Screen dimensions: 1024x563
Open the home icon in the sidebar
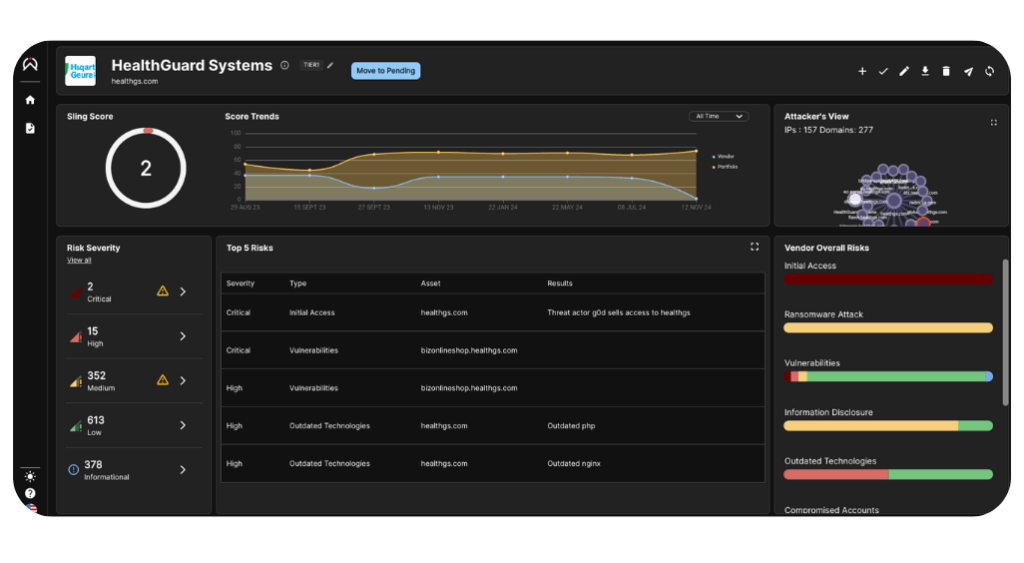point(30,100)
